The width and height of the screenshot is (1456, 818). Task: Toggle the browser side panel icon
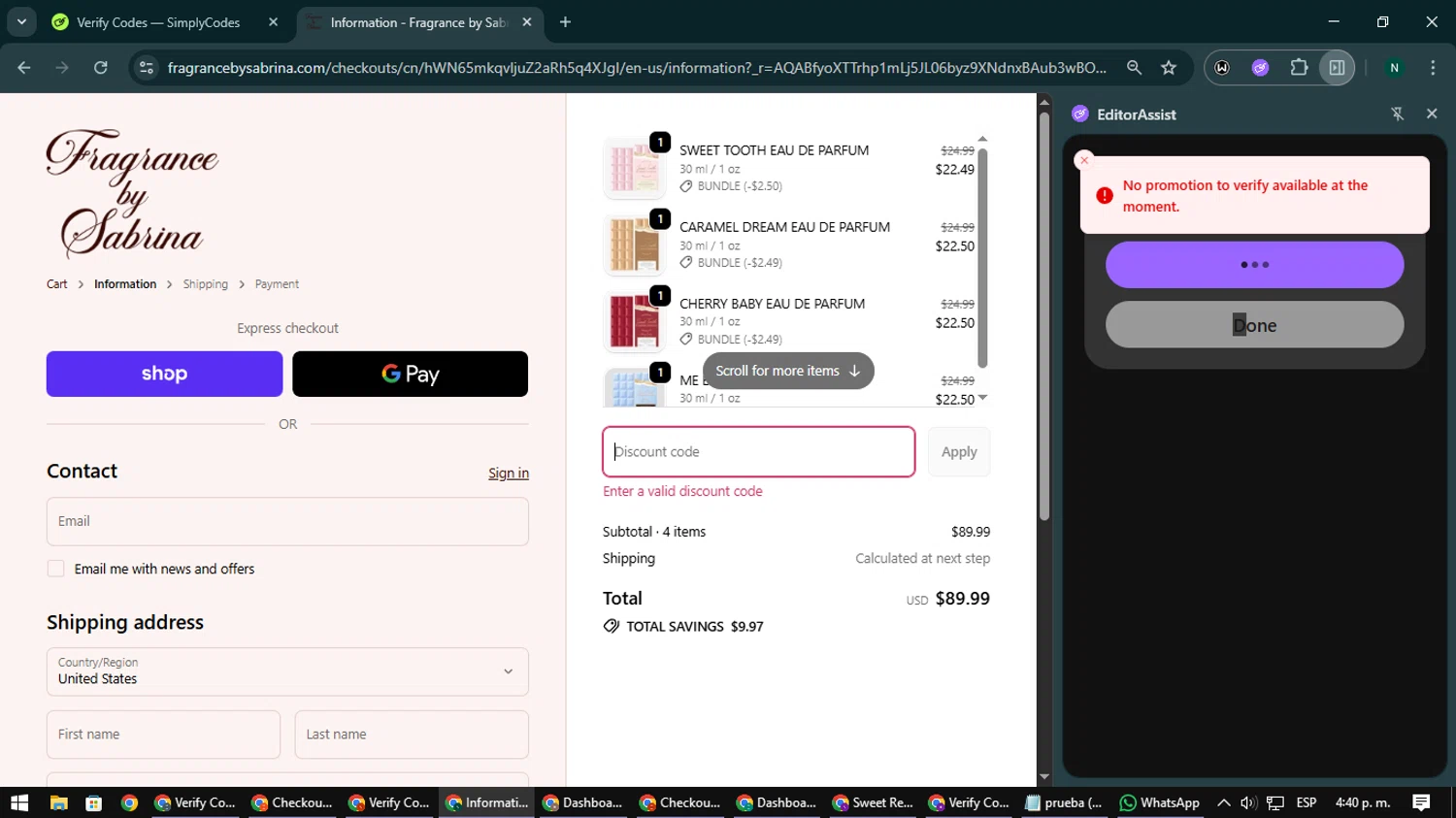pos(1337,67)
